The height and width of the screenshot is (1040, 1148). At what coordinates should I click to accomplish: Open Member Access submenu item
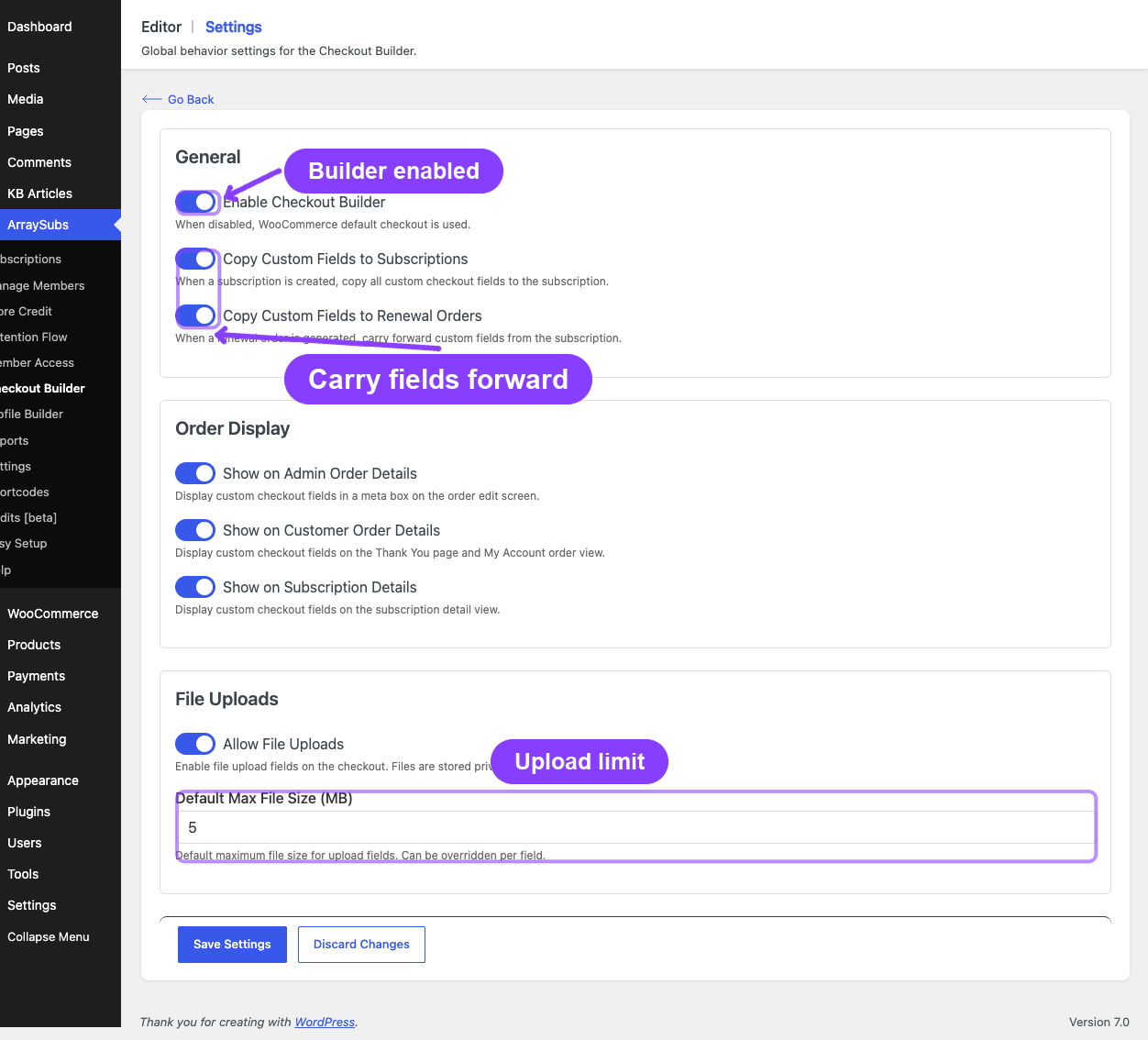[61, 362]
